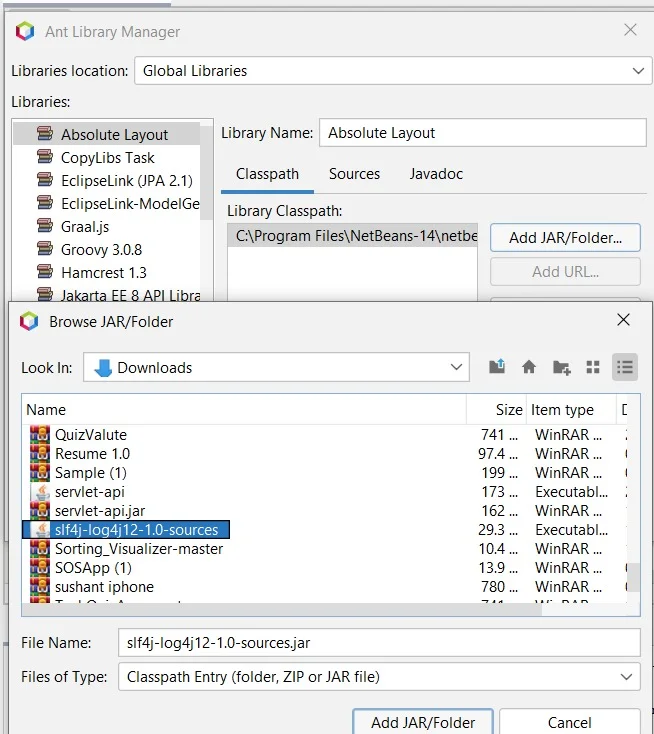Screen dimensions: 654x734
Task: Open the Javadoc tab
Action: [436, 174]
